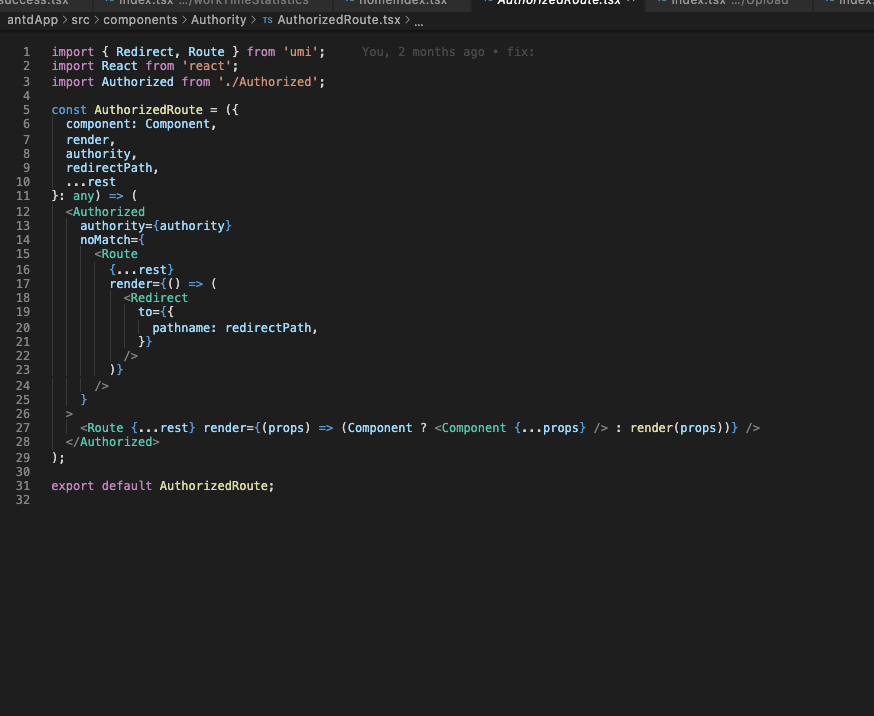Open the src breadcrumb segment
The height and width of the screenshot is (716, 874).
pos(80,20)
